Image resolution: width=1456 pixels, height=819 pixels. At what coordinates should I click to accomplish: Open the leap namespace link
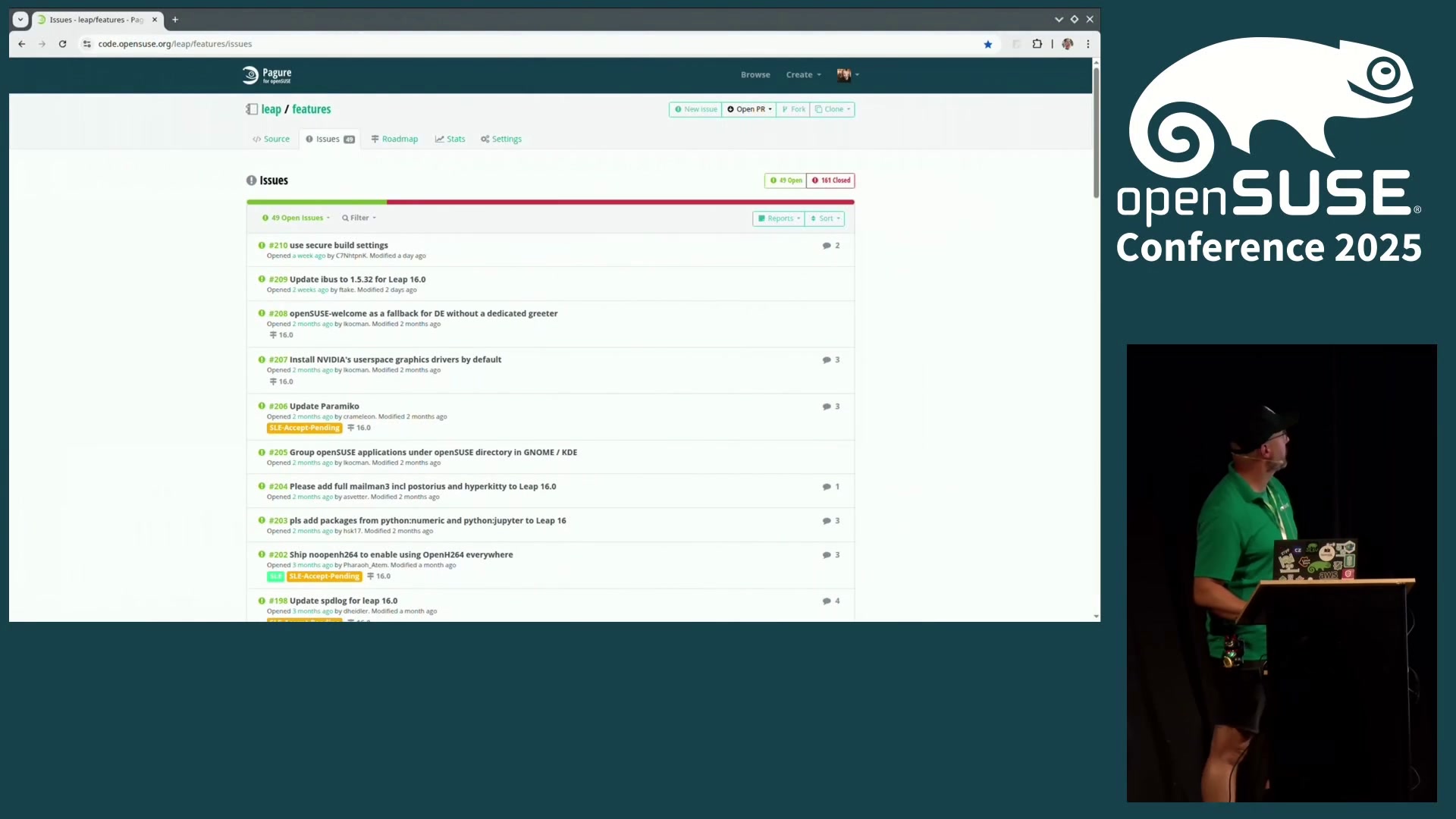(x=271, y=109)
